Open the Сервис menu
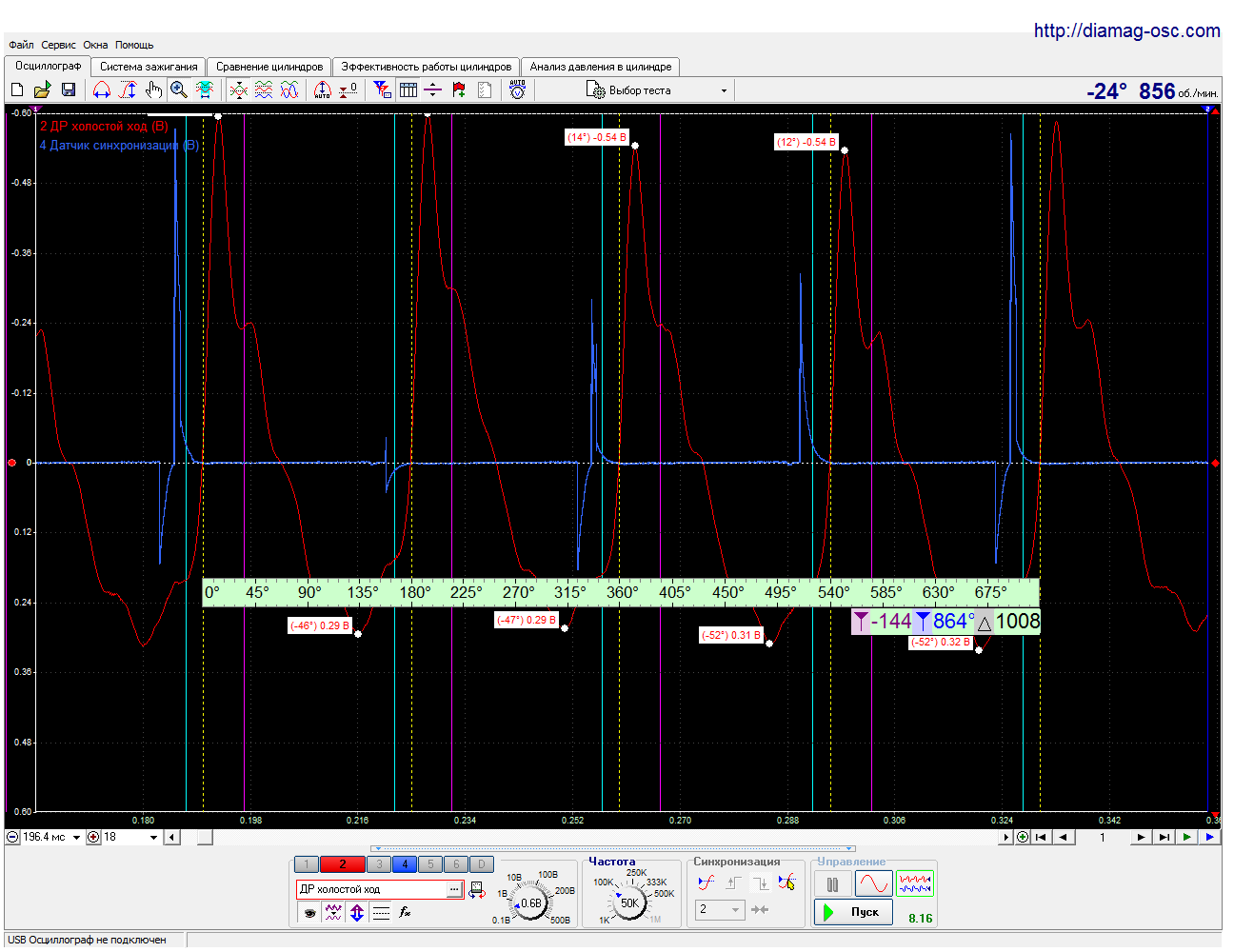The width and height of the screenshot is (1234, 952). [x=58, y=45]
